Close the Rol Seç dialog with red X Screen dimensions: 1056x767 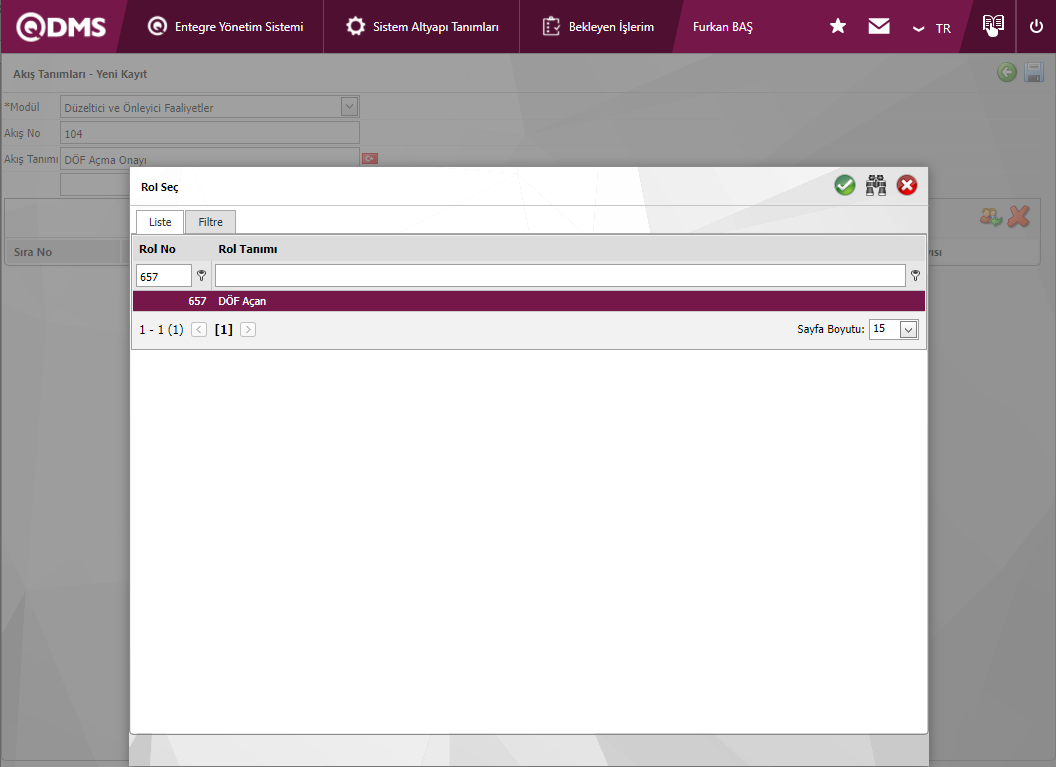(906, 185)
